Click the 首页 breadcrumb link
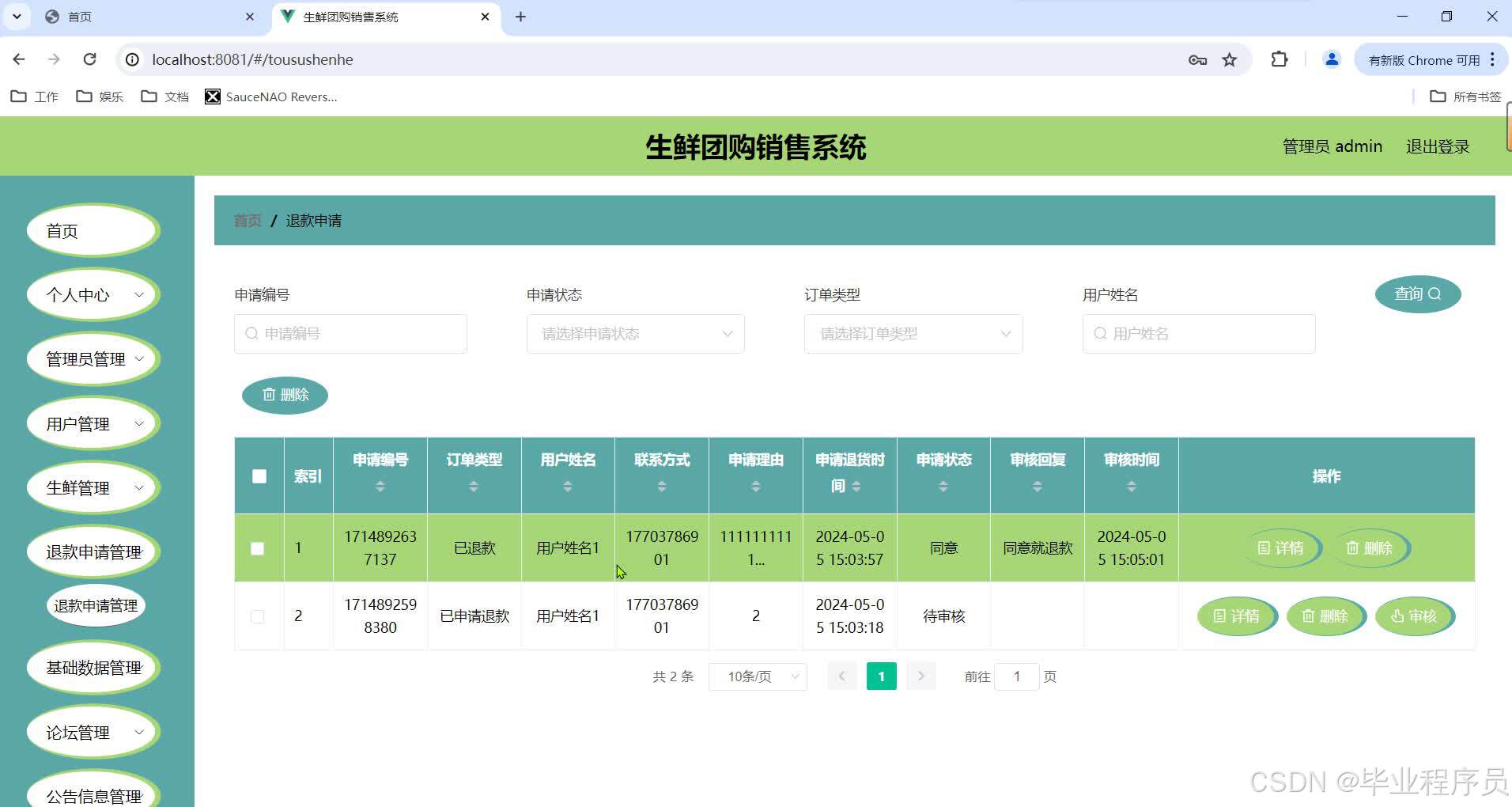This screenshot has height=807, width=1512. point(248,221)
